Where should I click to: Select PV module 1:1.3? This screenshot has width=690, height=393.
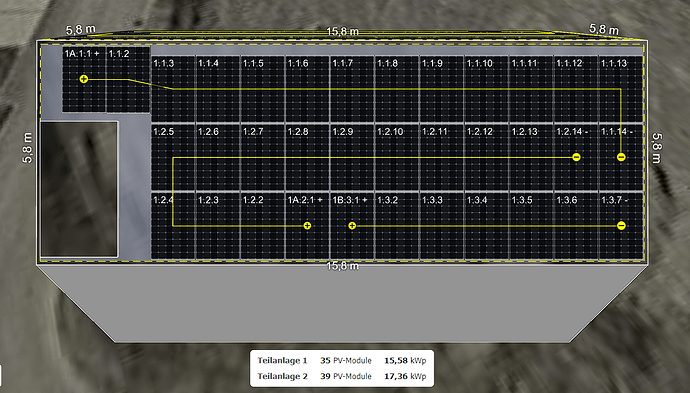coord(173,89)
